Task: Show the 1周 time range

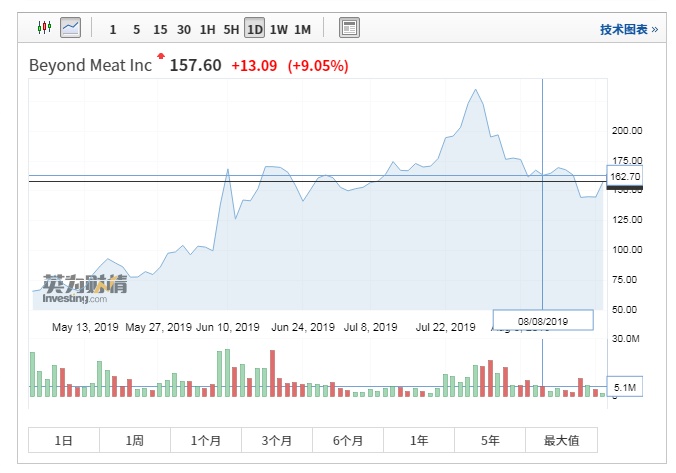Action: [x=134, y=440]
